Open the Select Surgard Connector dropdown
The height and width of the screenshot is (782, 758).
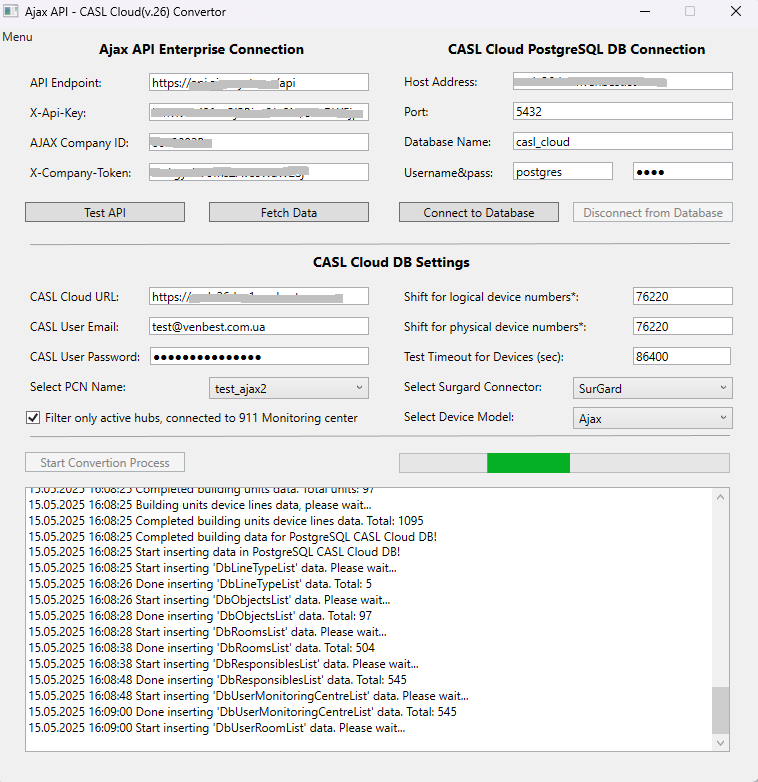(x=653, y=388)
